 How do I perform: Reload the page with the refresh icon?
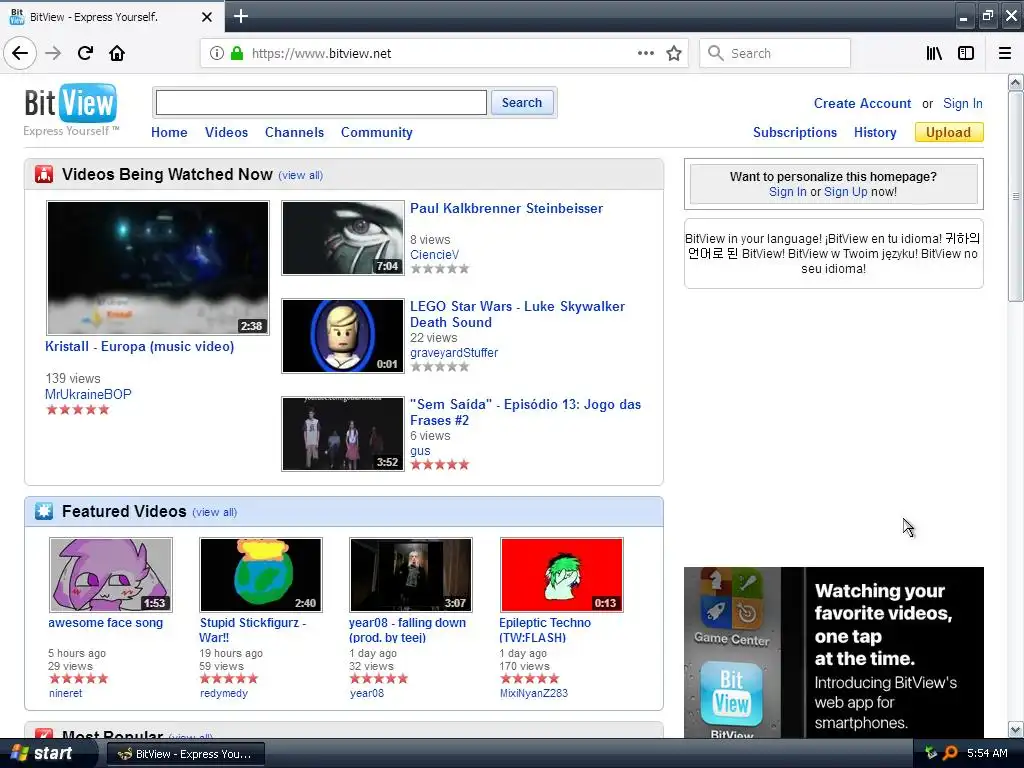[x=85, y=53]
